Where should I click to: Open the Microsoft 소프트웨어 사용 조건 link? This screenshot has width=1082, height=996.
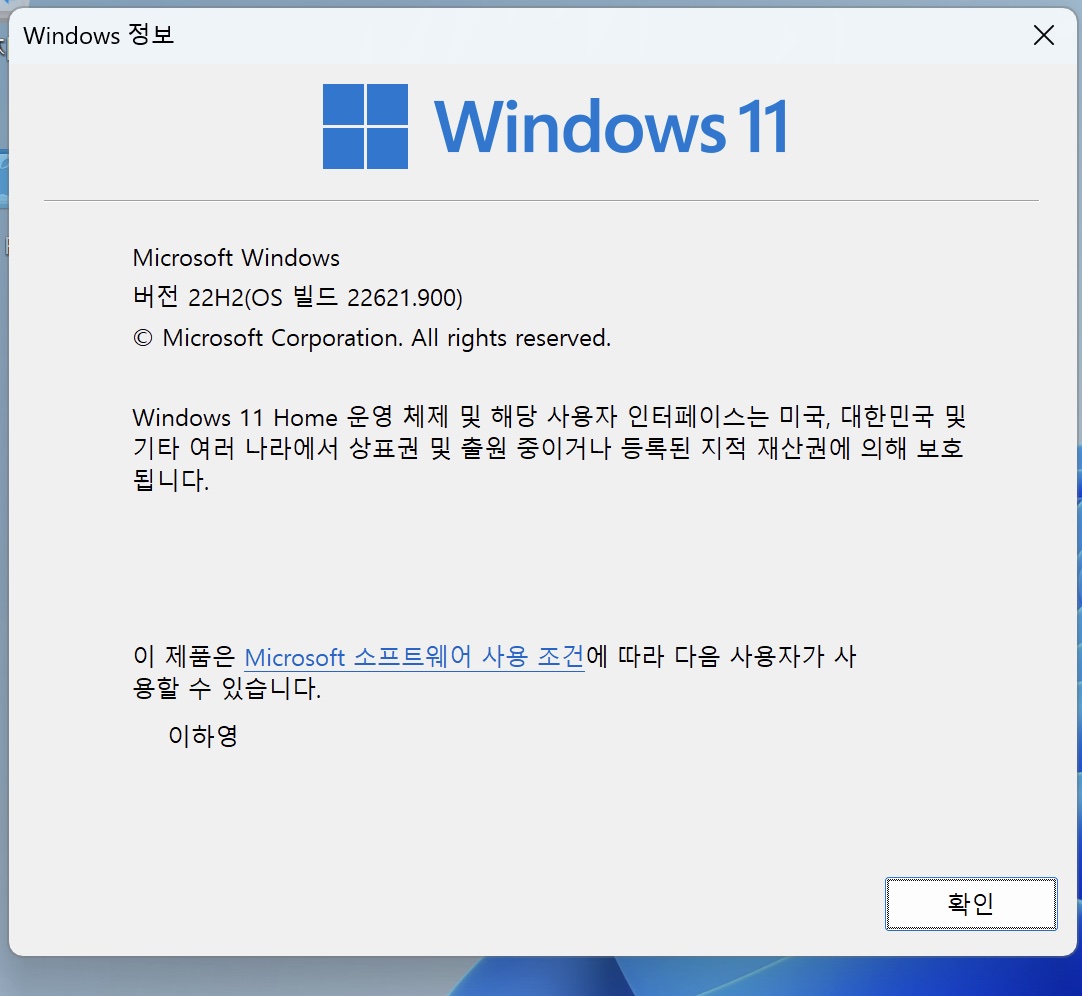pyautogui.click(x=414, y=656)
